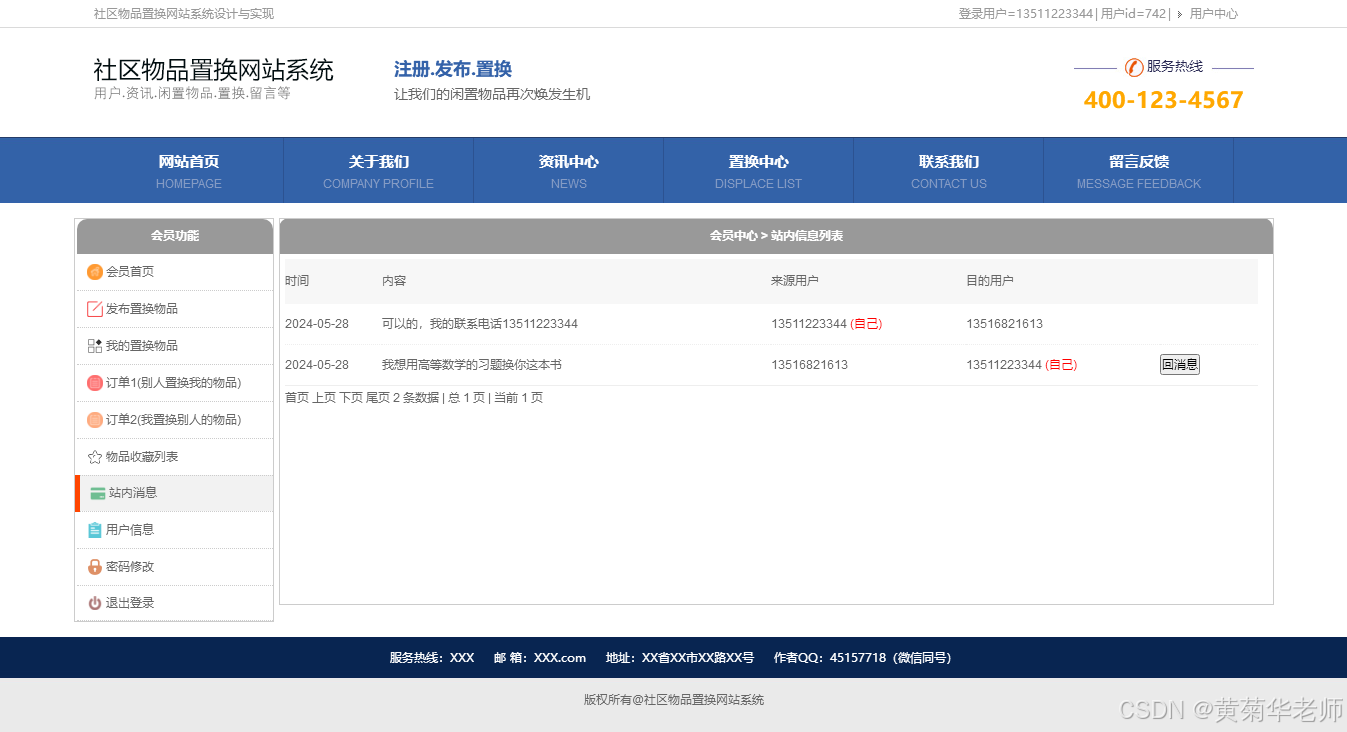Click the 上页 pagination link
The height and width of the screenshot is (732, 1347).
324,398
